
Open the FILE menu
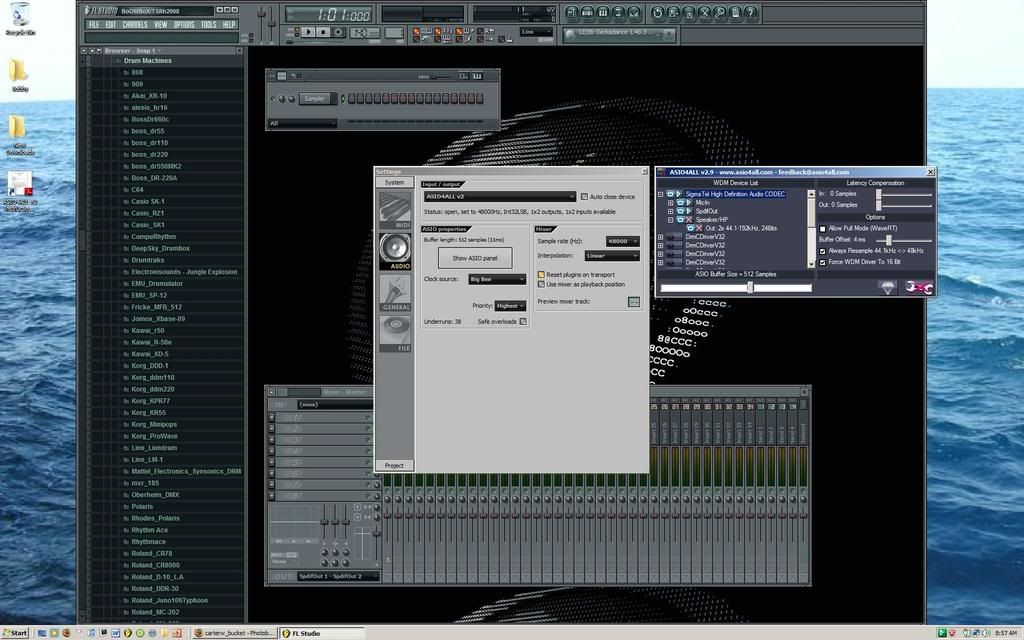pyautogui.click(x=94, y=25)
